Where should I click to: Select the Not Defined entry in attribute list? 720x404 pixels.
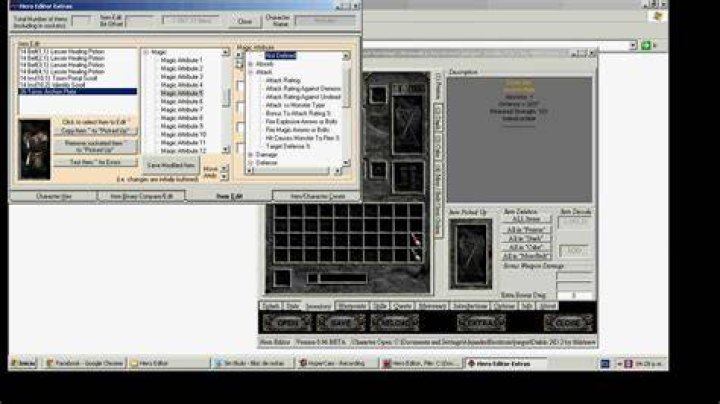[x=281, y=56]
